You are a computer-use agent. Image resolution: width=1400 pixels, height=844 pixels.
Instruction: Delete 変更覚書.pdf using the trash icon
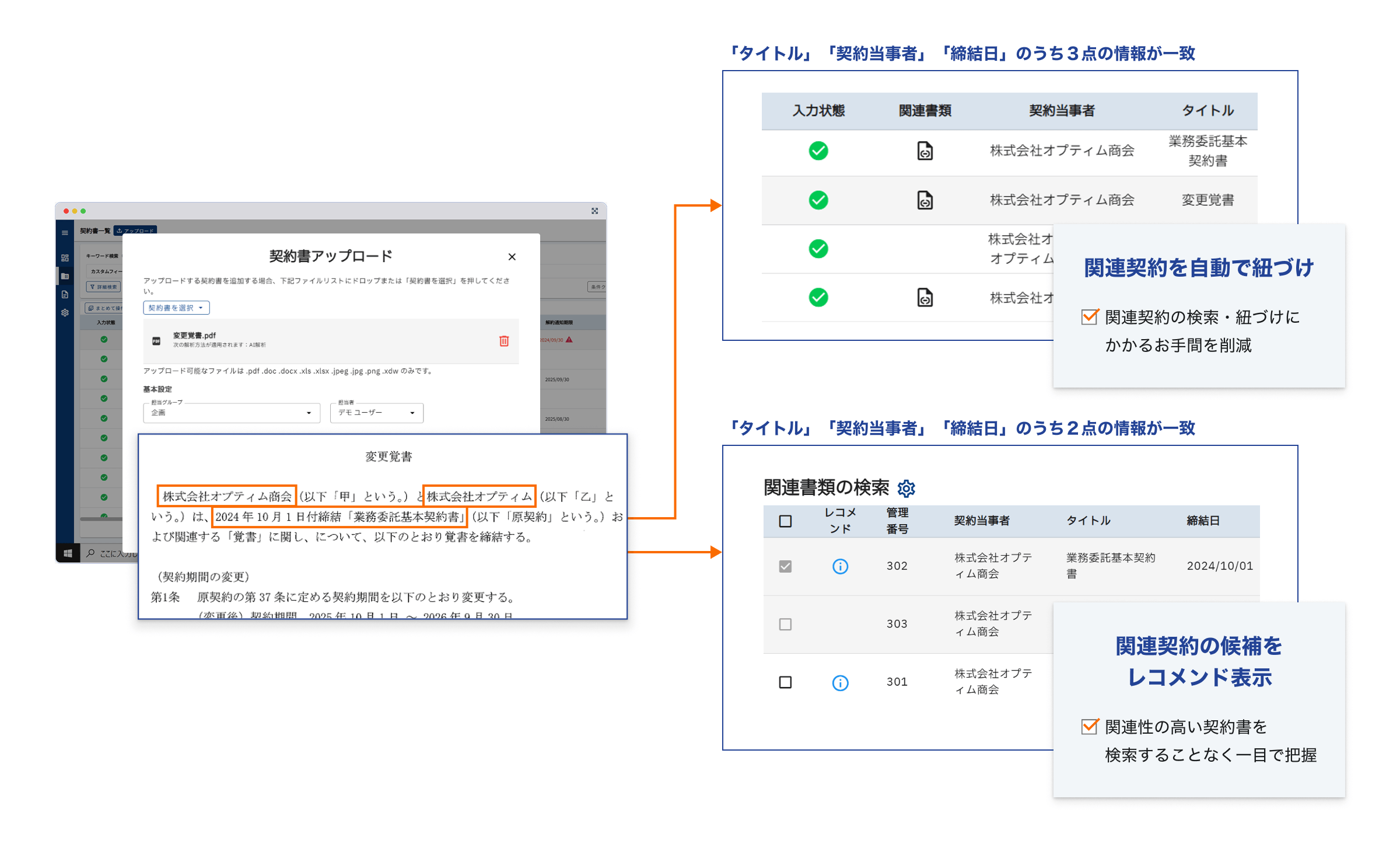click(x=503, y=341)
